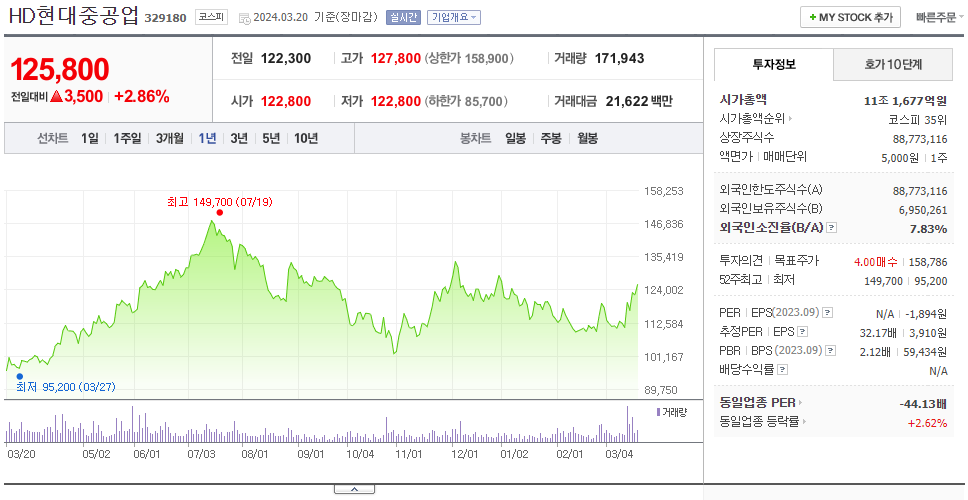Screen dimensions: 968x500
Task: Select the 5년 line chart period
Action: coord(271,138)
